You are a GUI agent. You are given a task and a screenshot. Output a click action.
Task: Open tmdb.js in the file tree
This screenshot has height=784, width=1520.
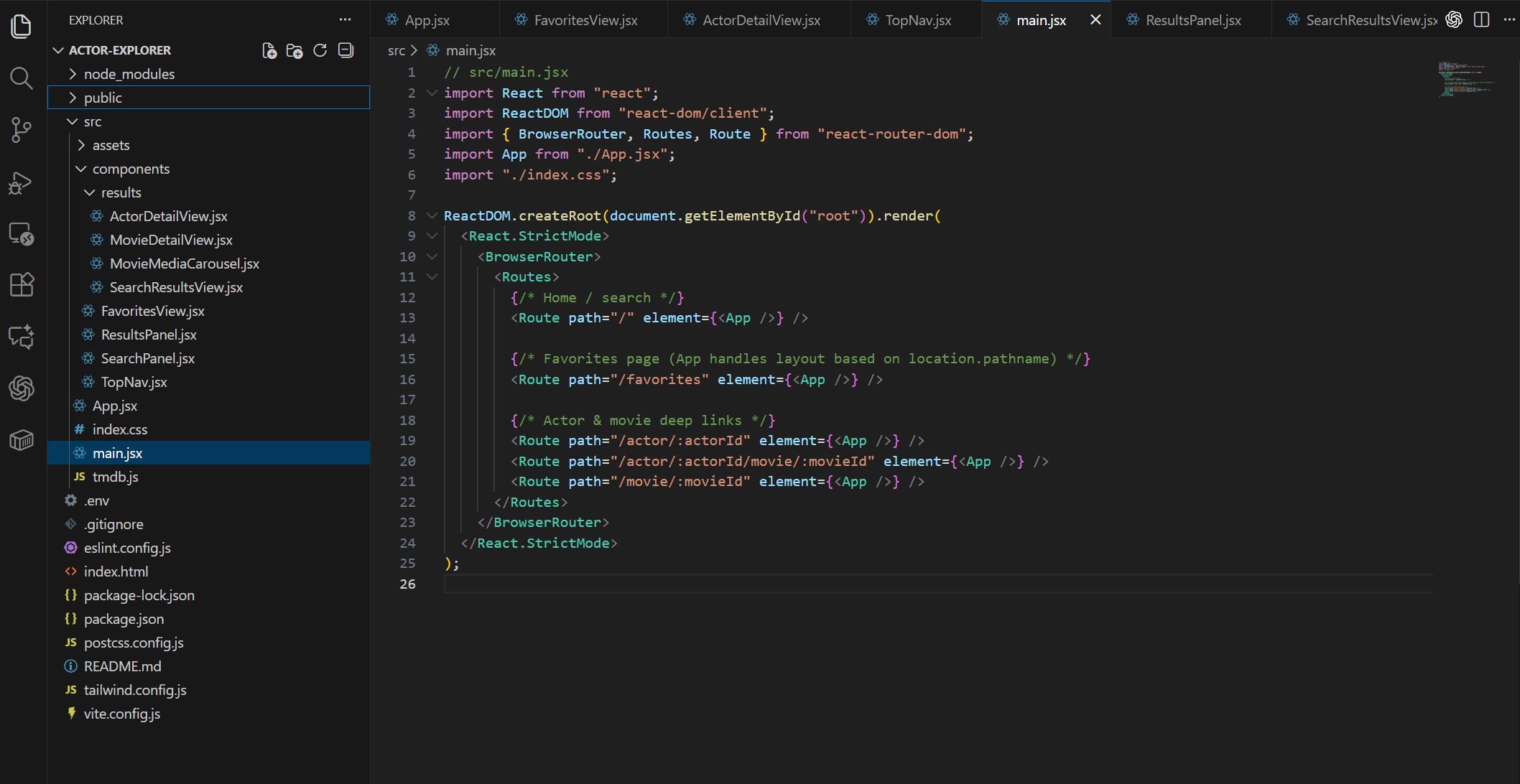coord(208,477)
